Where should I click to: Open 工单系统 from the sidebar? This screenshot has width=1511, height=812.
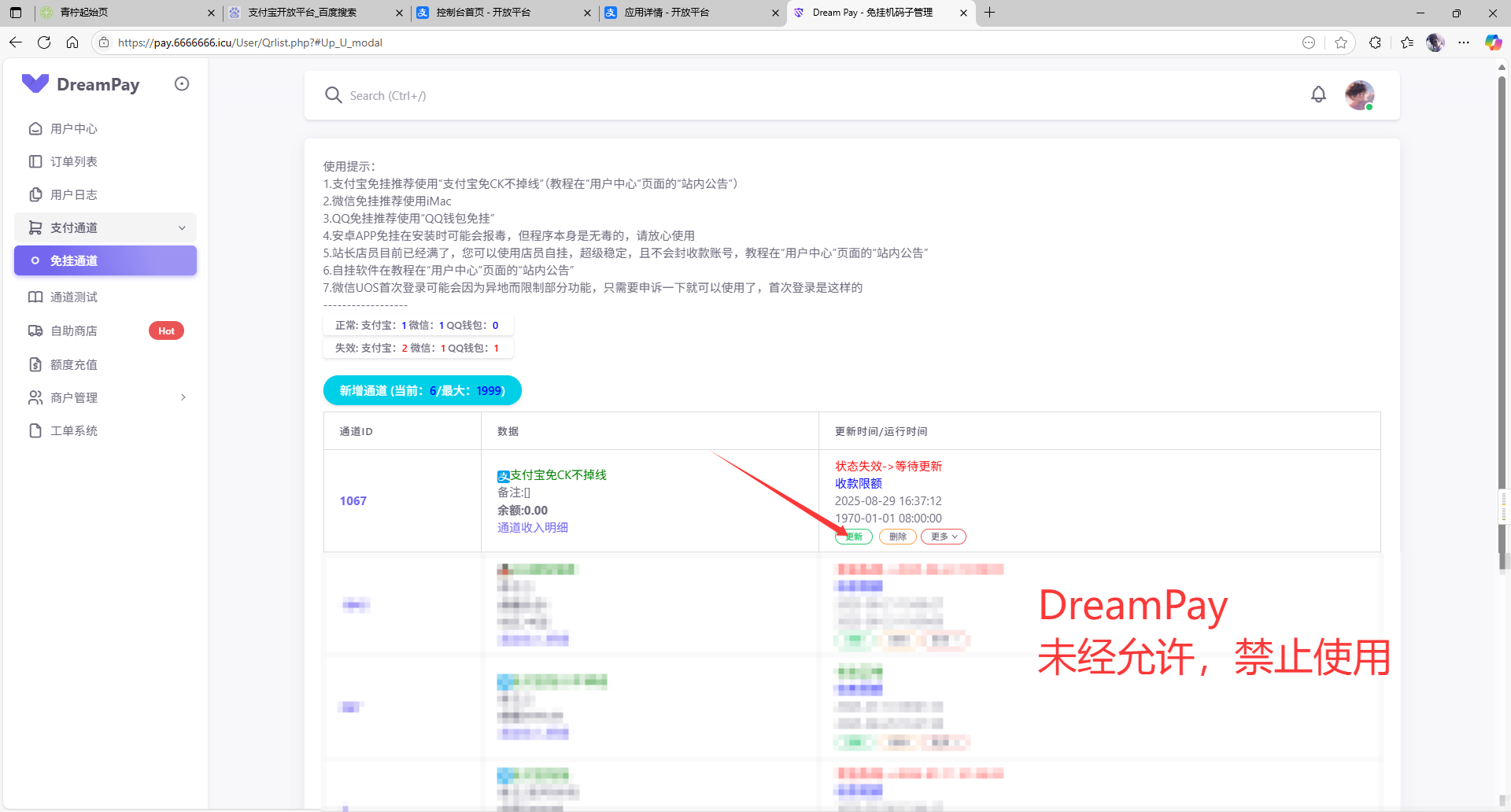(74, 430)
